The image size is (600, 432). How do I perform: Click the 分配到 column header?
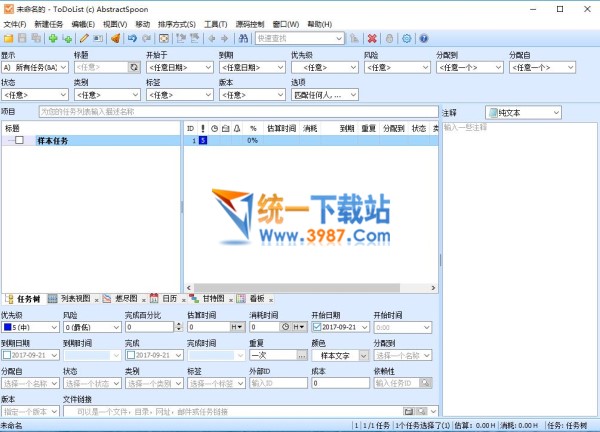[x=394, y=129]
